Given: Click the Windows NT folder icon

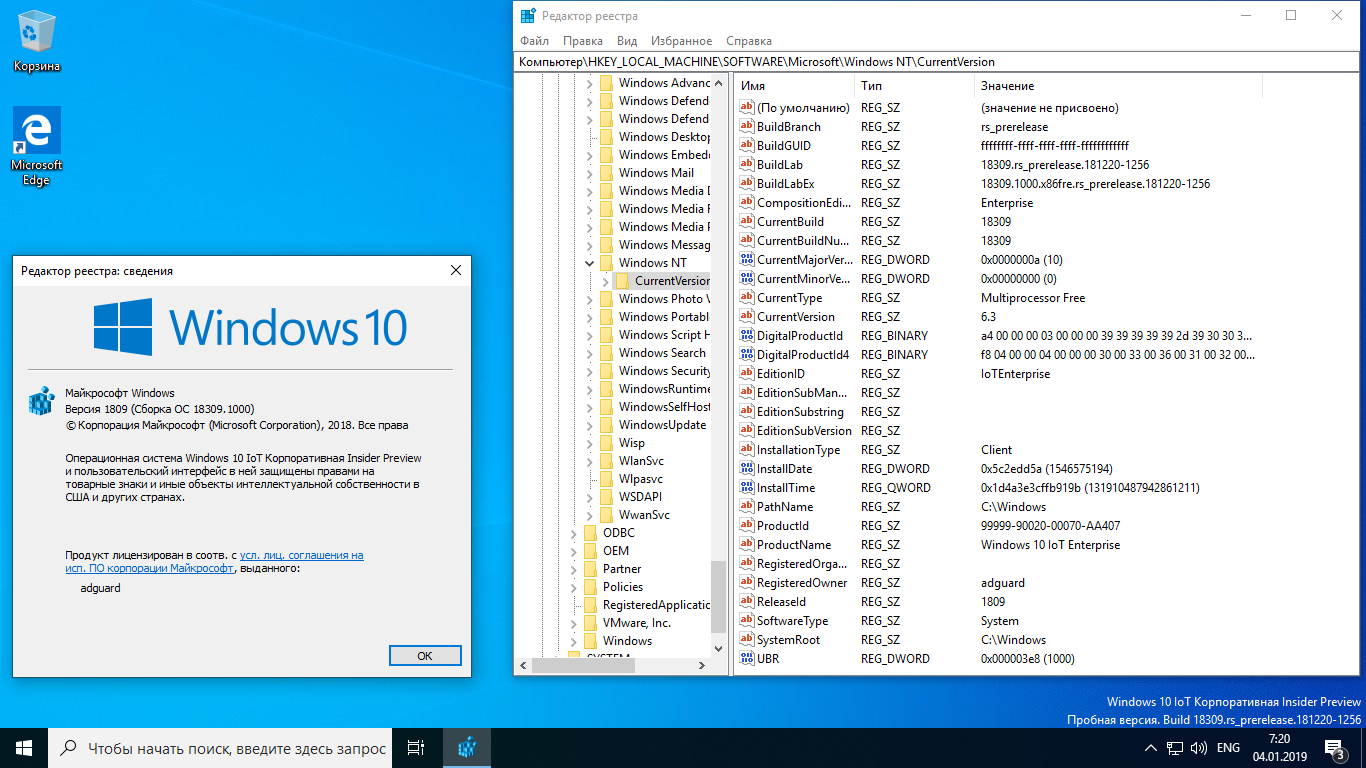Looking at the screenshot, I should point(606,263).
